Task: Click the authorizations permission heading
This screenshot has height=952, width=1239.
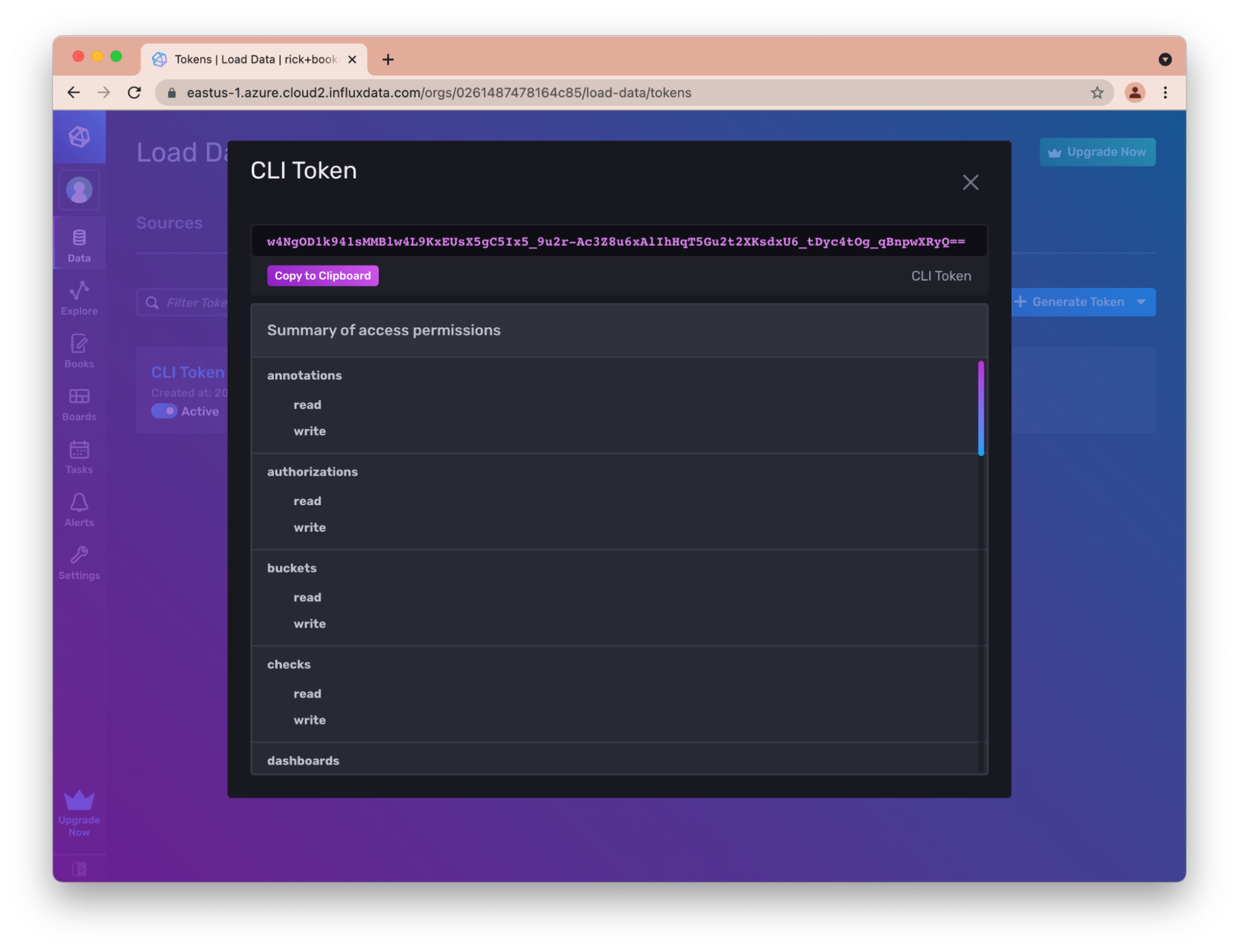Action: 312,471
